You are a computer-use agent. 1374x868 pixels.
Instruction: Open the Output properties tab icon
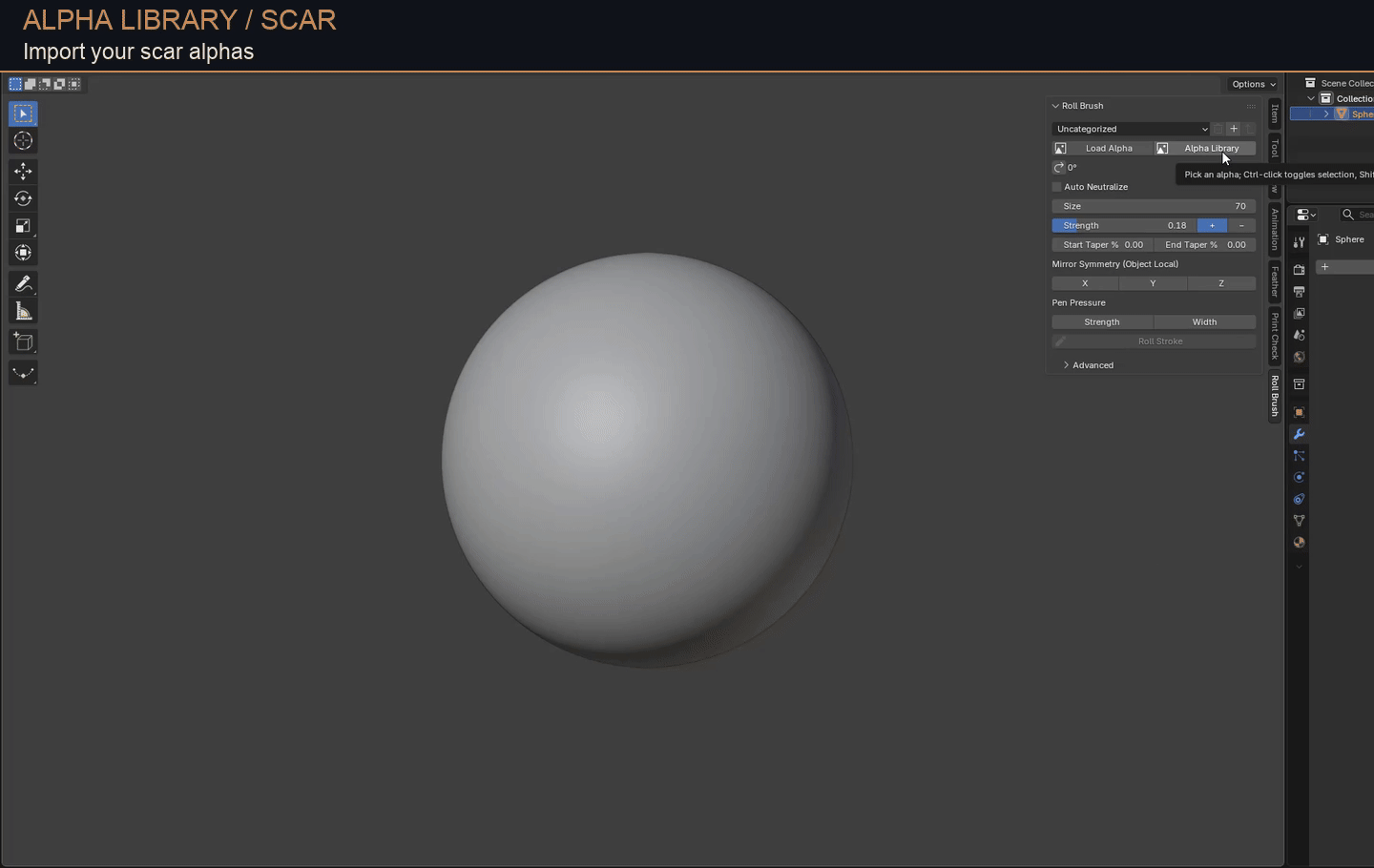(1299, 292)
